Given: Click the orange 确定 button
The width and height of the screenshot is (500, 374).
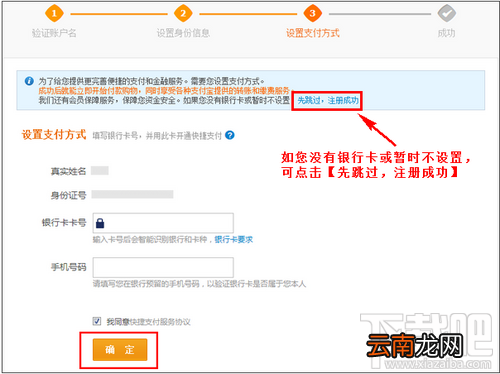Looking at the screenshot, I should click(x=120, y=350).
